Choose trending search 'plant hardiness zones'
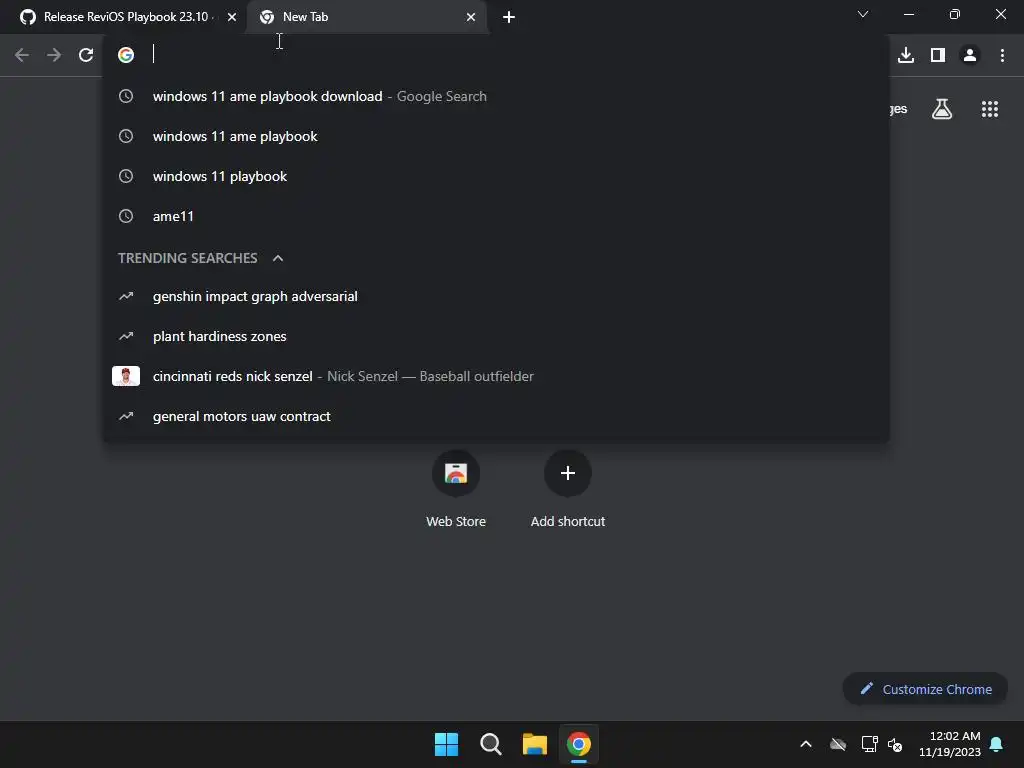1024x768 pixels. click(496, 336)
